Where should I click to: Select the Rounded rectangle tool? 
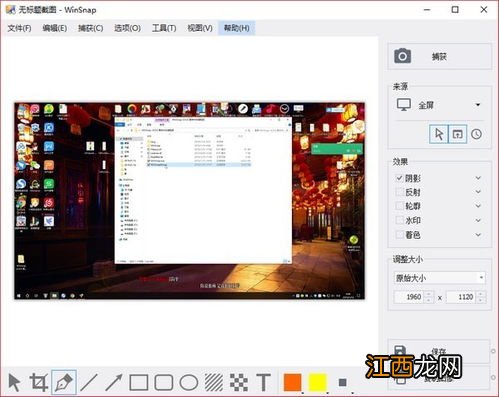coord(164,382)
